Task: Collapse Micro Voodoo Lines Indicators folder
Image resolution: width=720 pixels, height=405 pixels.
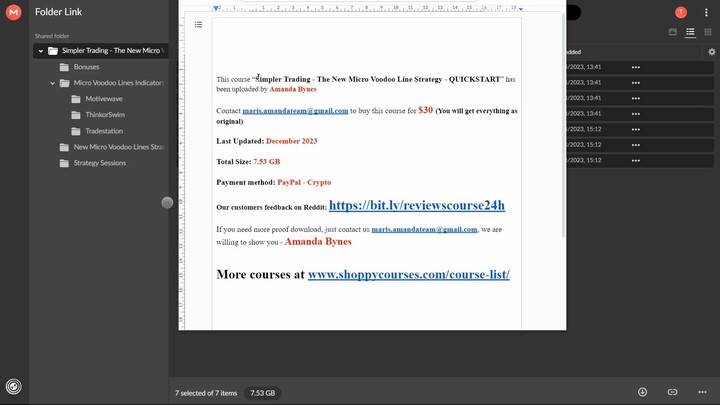Action: [x=52, y=83]
